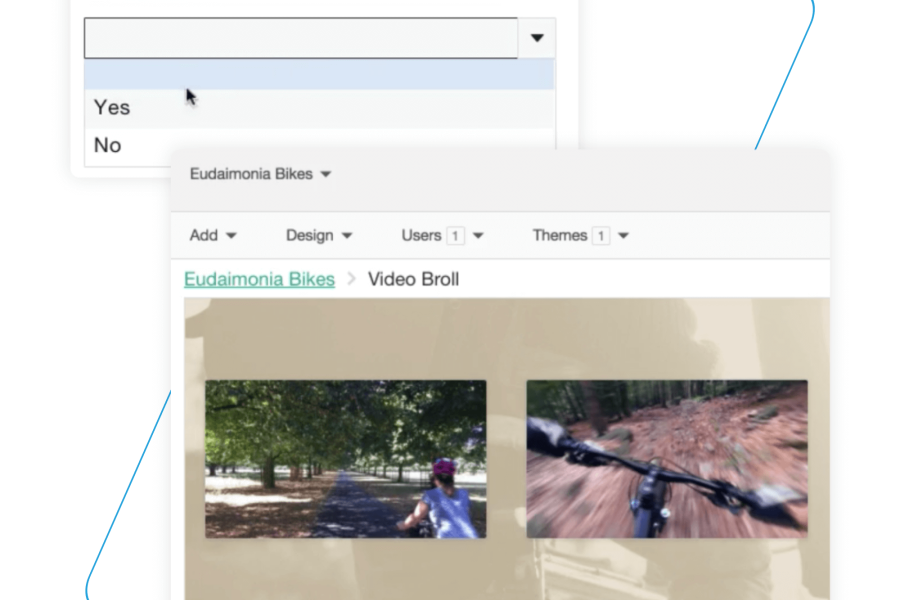This screenshot has height=600, width=900.
Task: Open the tree-lined path cyclist video thumbnail
Action: pos(346,459)
